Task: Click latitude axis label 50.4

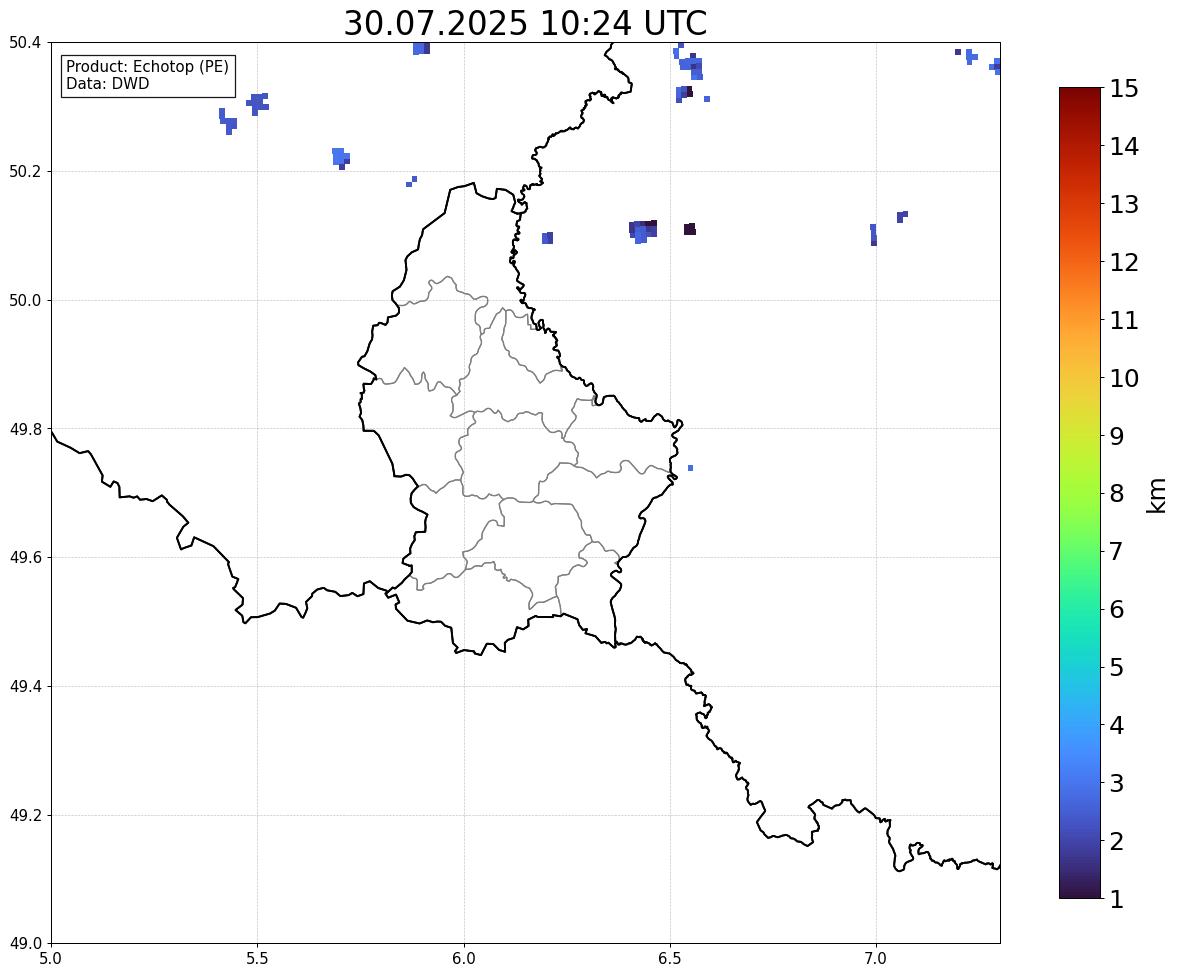Action: [x=25, y=43]
